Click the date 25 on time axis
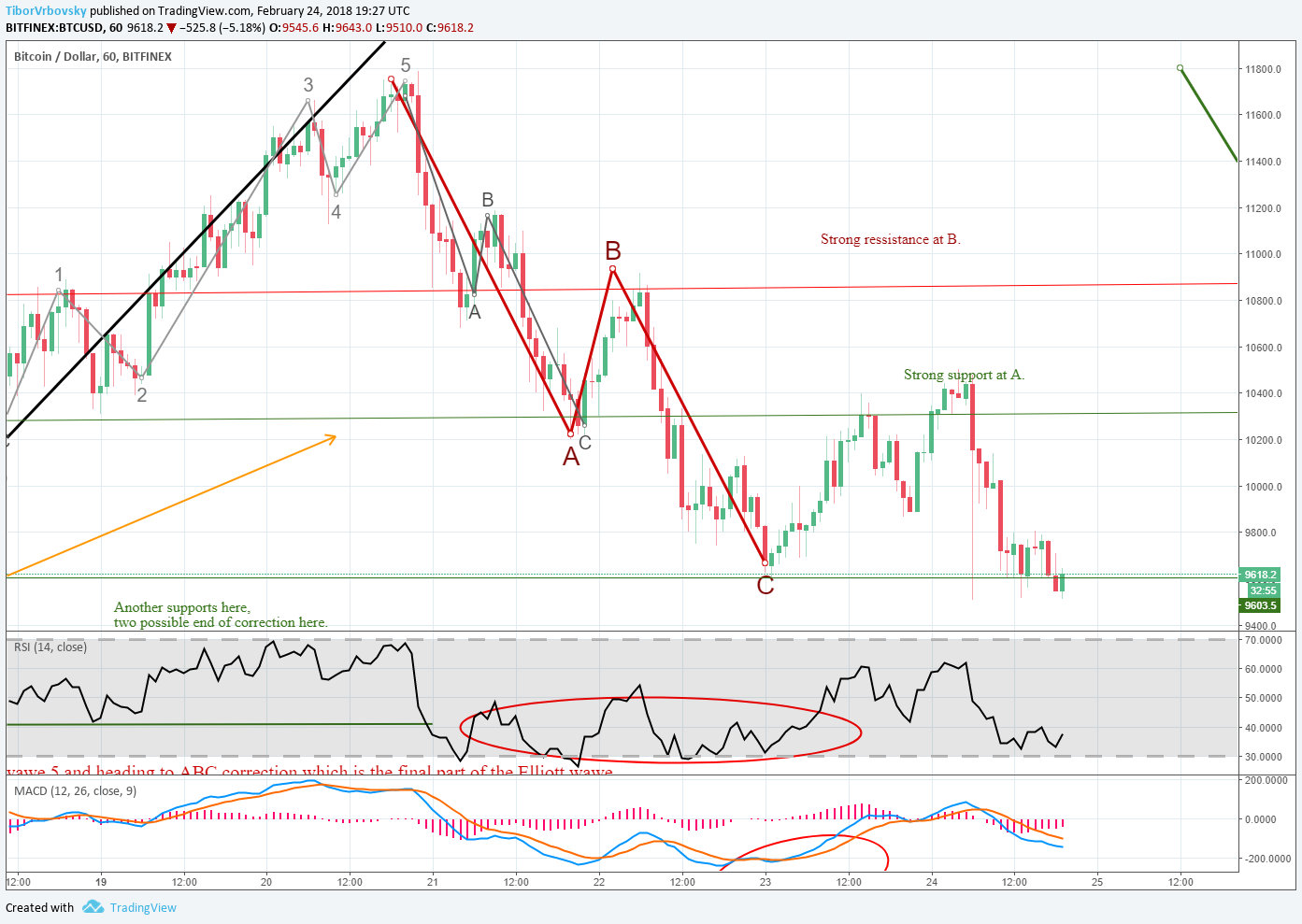This screenshot has height=924, width=1302. (x=1097, y=881)
